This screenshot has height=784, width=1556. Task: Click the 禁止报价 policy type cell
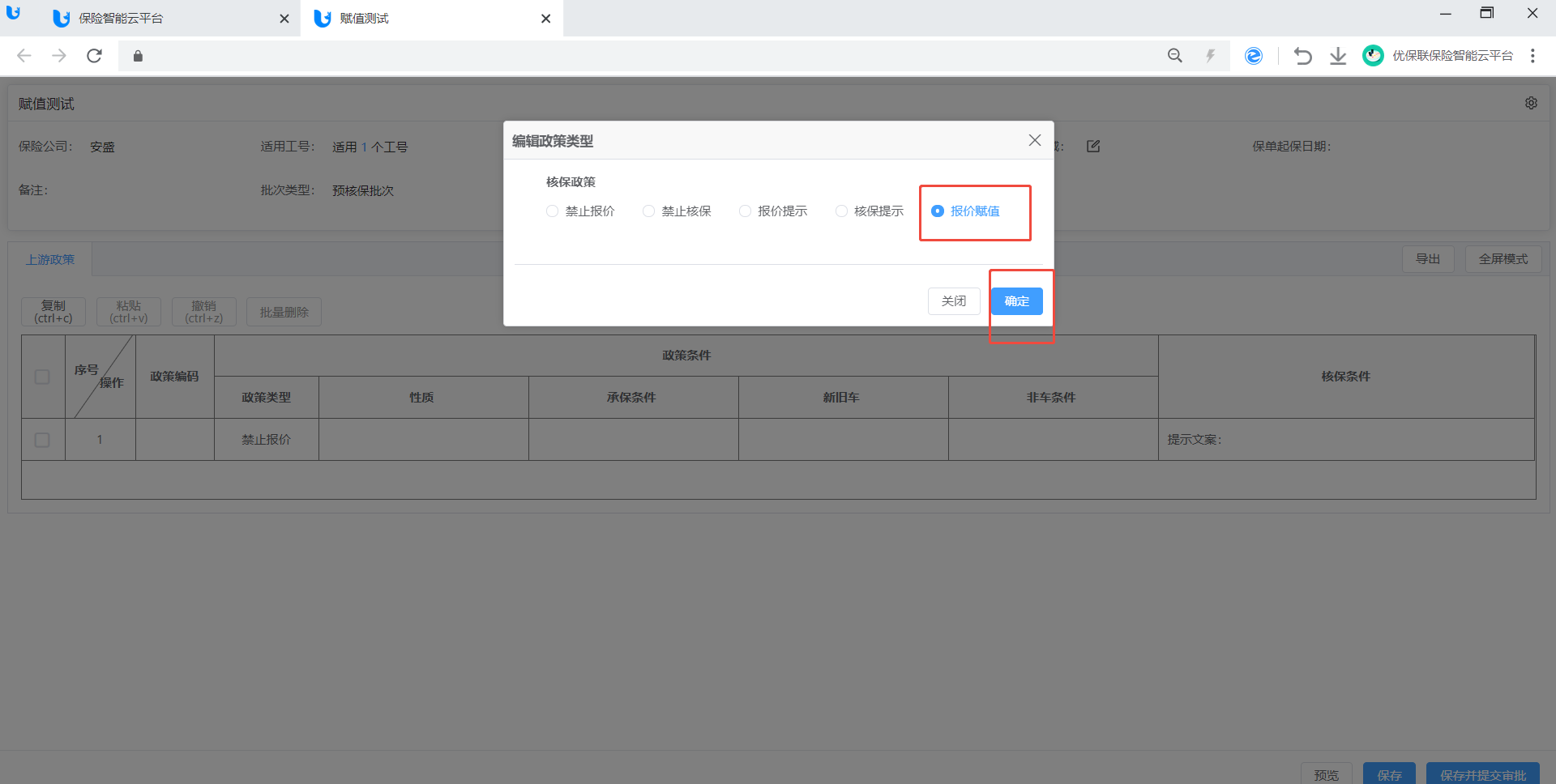pos(266,440)
